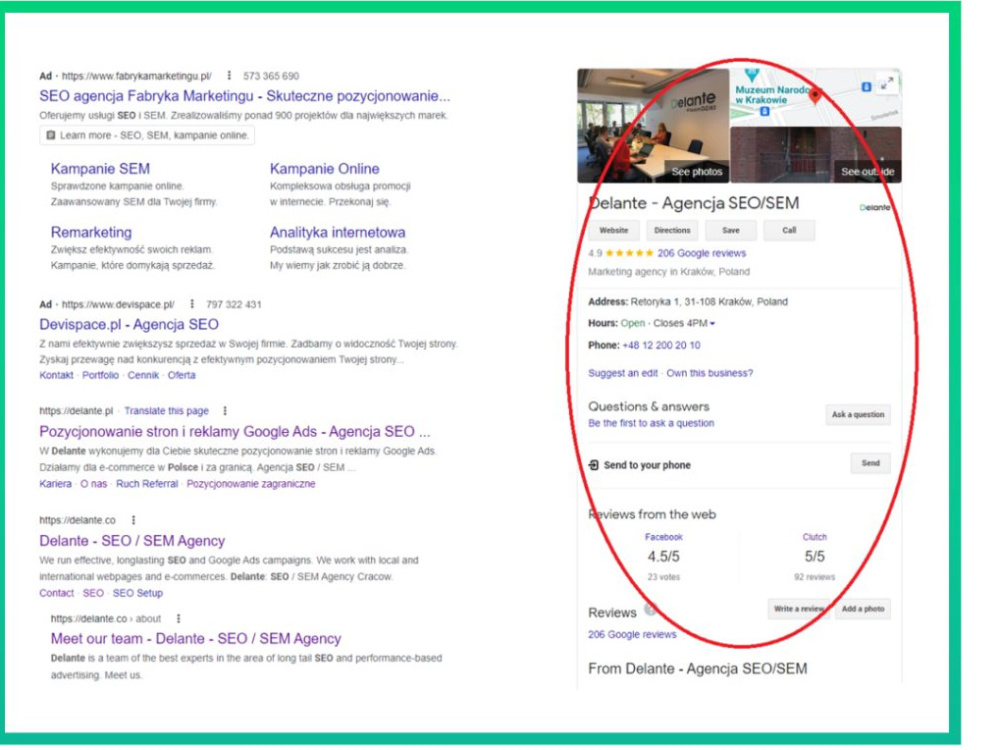
Task: Click the red map location pin
Action: [x=814, y=95]
